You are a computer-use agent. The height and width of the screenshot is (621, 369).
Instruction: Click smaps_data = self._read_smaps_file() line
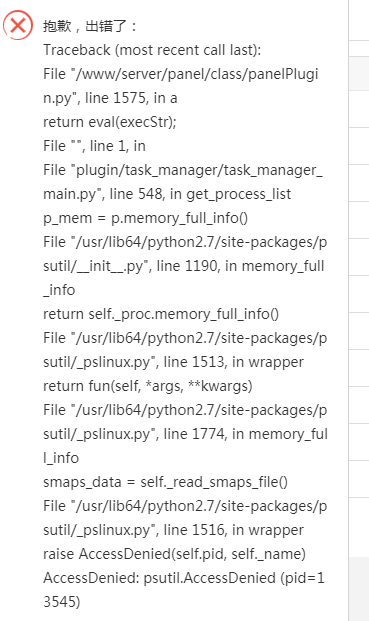pos(165,482)
